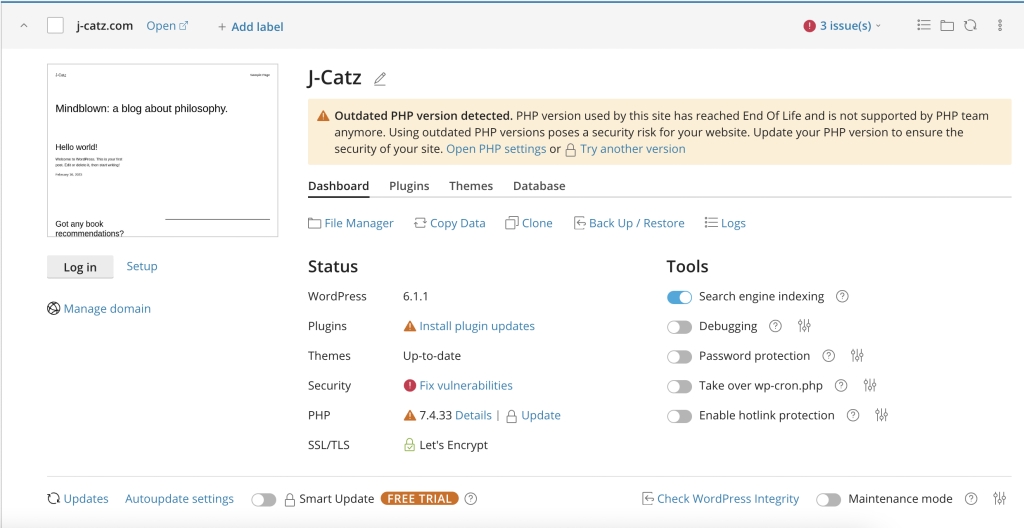Click the Themes Up-to-date status

[432, 356]
